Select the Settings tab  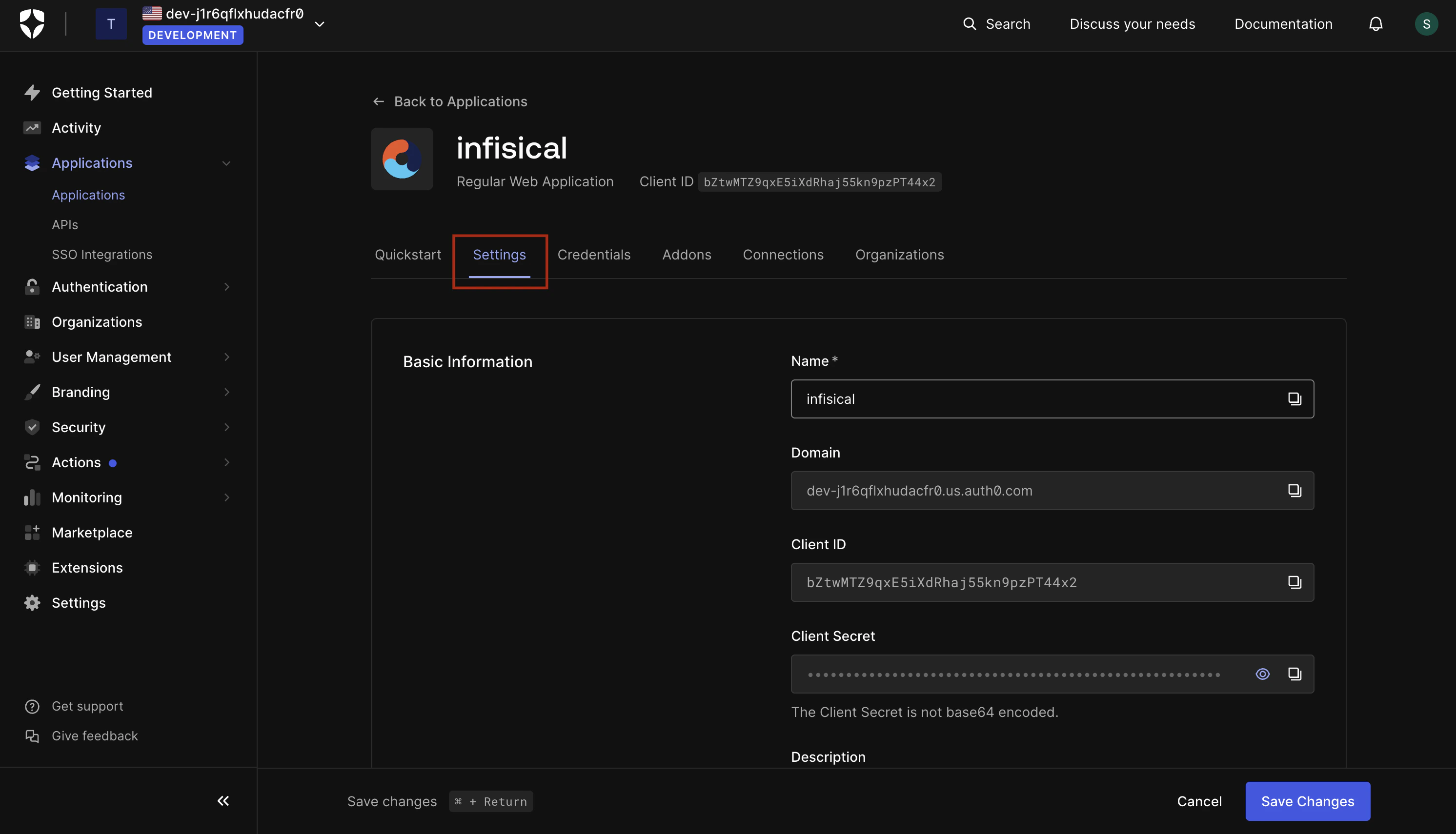click(x=499, y=255)
